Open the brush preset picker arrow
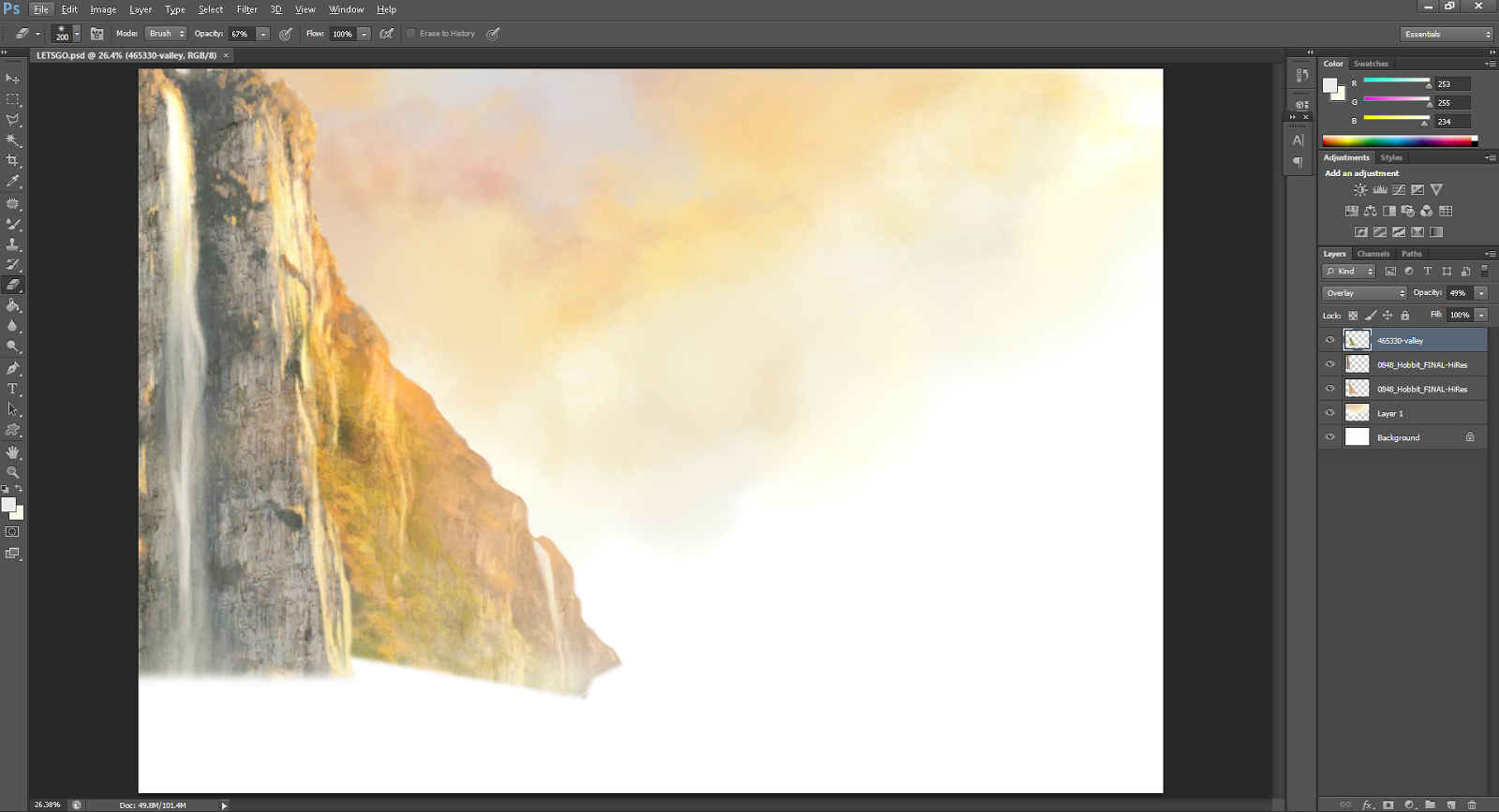 (x=77, y=34)
